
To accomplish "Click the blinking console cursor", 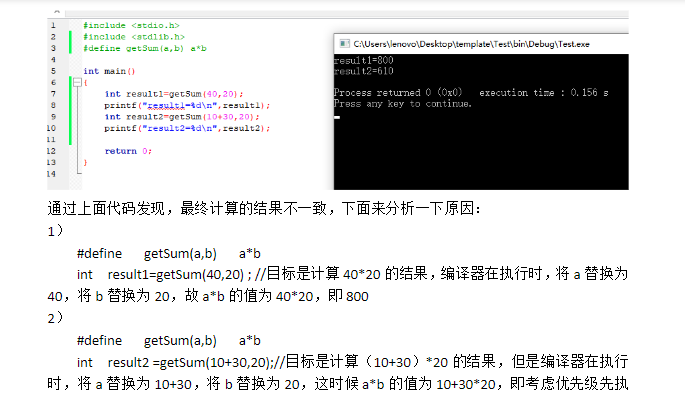I will pyautogui.click(x=338, y=117).
